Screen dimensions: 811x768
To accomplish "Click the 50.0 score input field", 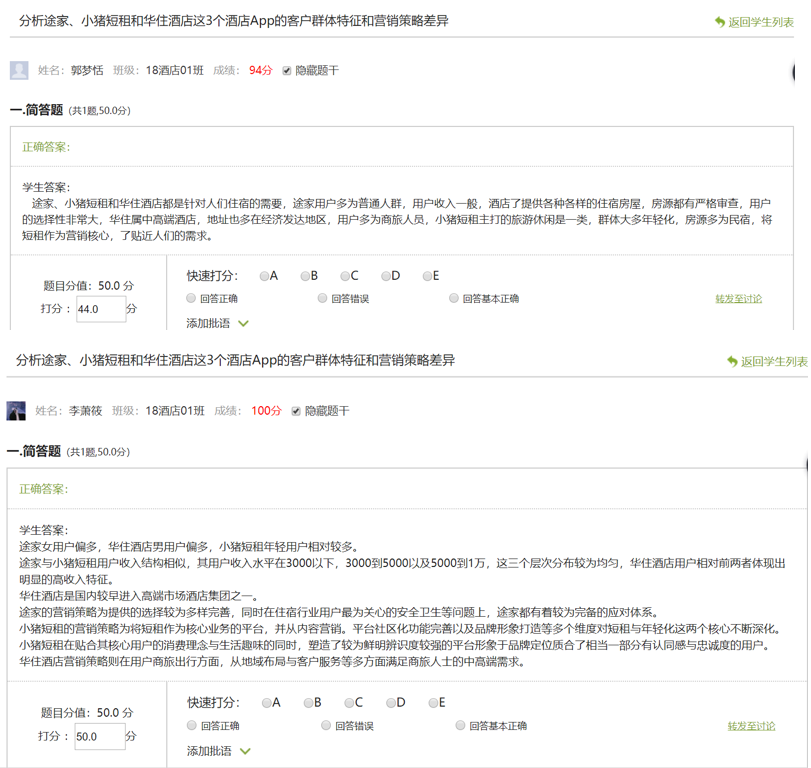I will click(x=99, y=736).
